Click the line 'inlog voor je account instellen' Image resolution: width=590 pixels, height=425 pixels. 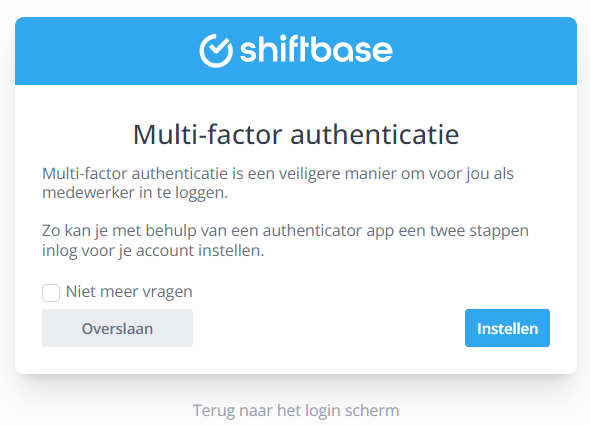coord(153,250)
